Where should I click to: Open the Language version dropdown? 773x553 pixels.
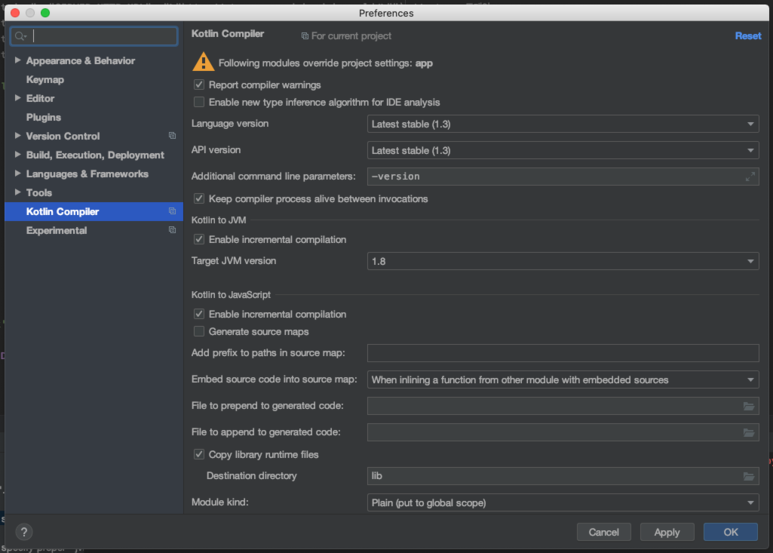point(562,124)
